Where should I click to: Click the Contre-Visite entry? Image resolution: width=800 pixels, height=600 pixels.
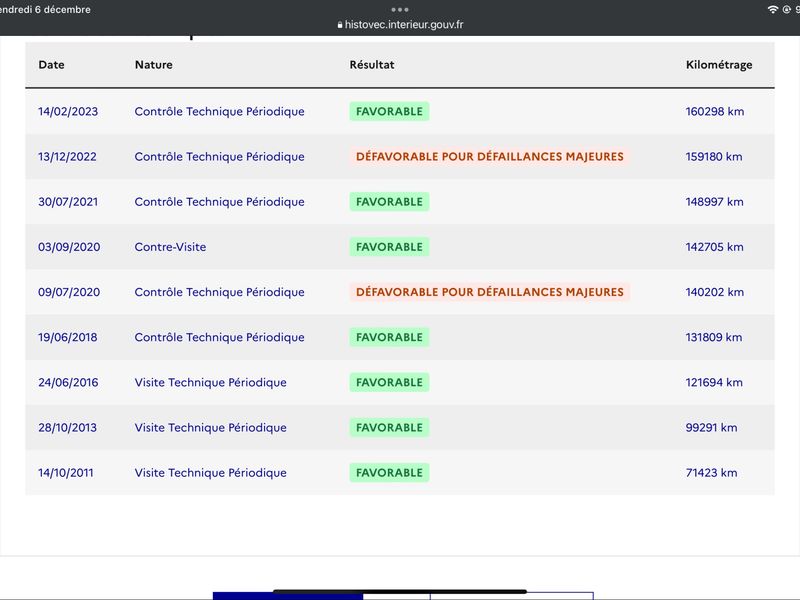click(x=170, y=247)
